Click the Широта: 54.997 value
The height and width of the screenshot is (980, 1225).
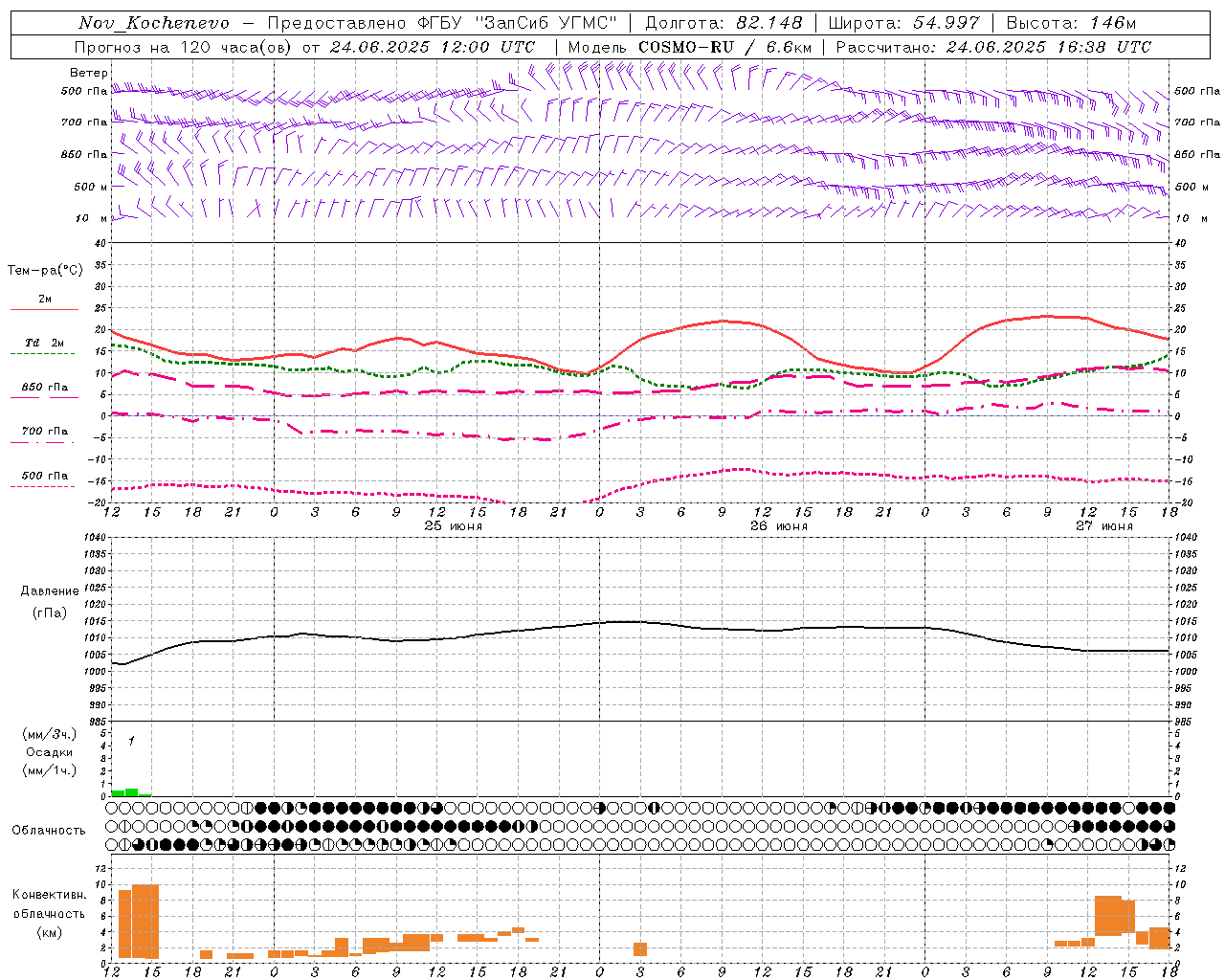904,23
